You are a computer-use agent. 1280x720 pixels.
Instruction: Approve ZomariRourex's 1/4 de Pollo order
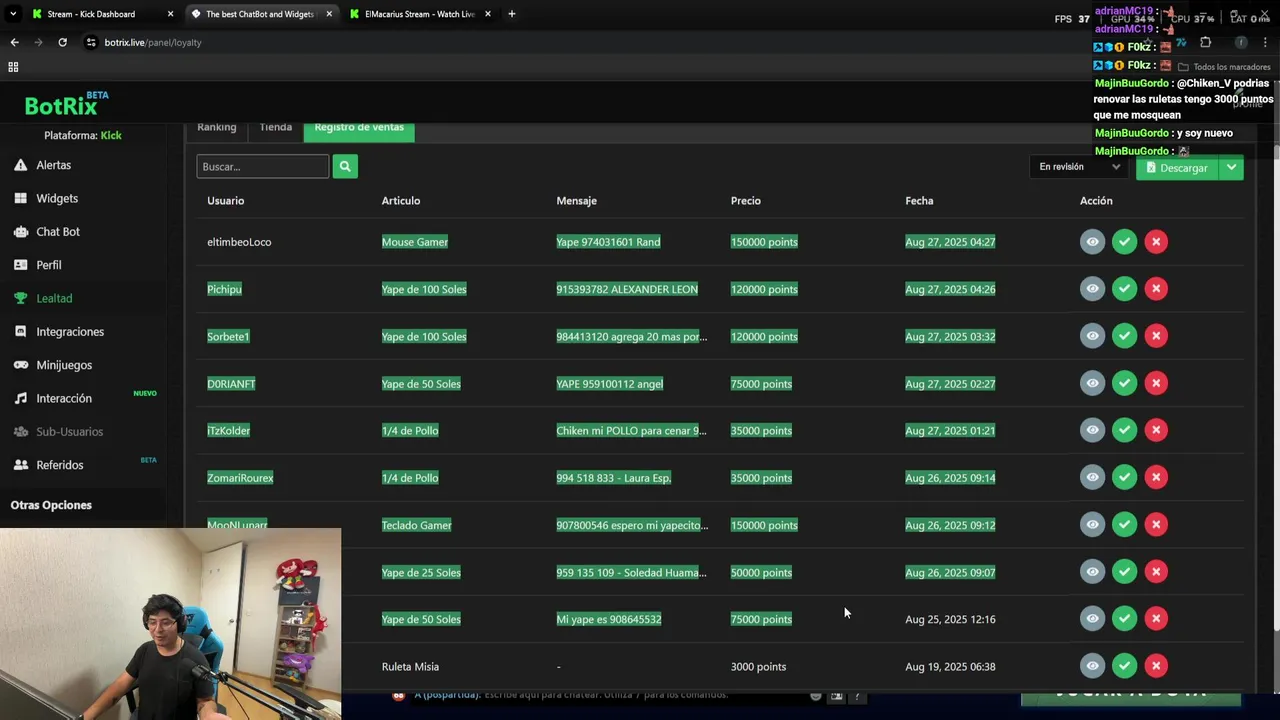point(1124,477)
